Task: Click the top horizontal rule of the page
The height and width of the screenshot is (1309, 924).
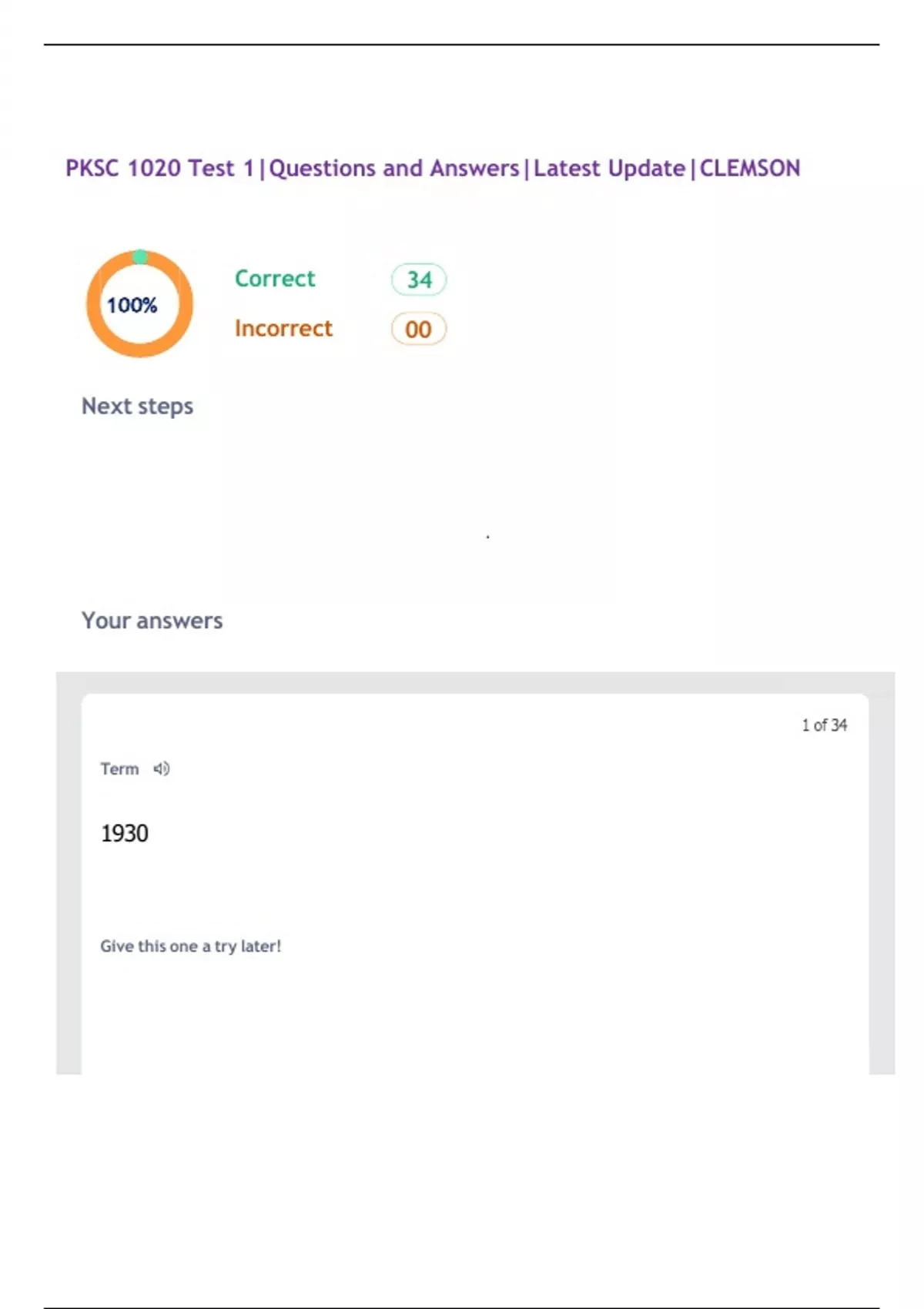Action: pos(462,45)
